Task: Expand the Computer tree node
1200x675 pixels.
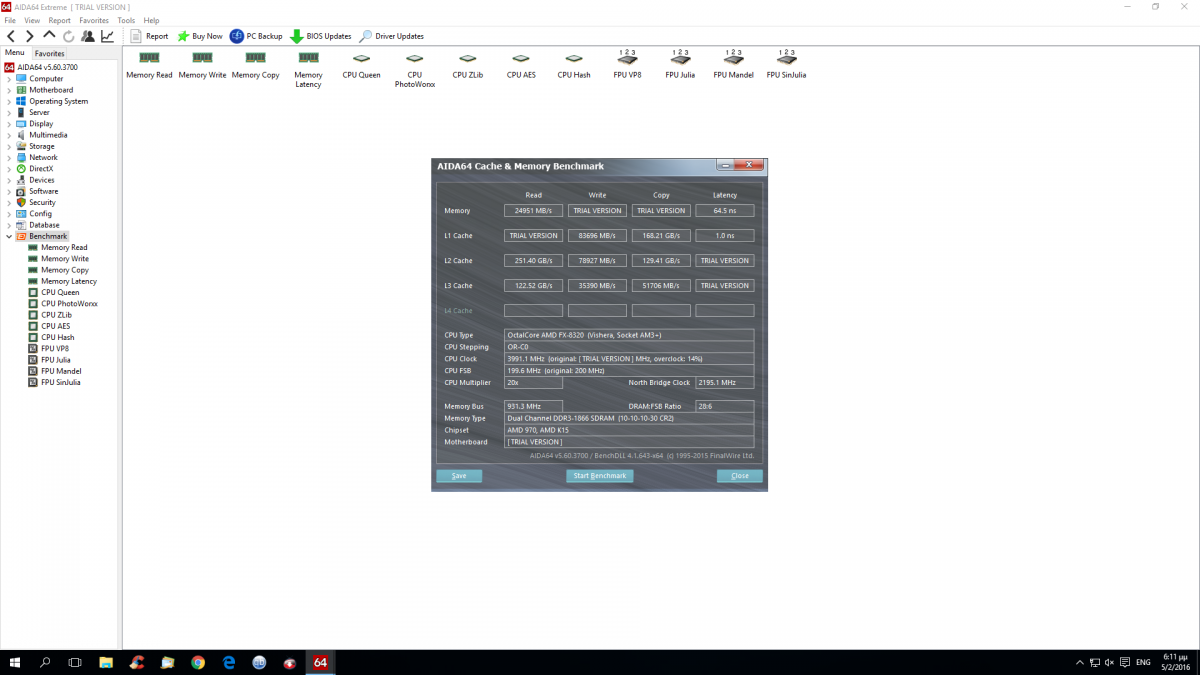Action: click(x=9, y=79)
